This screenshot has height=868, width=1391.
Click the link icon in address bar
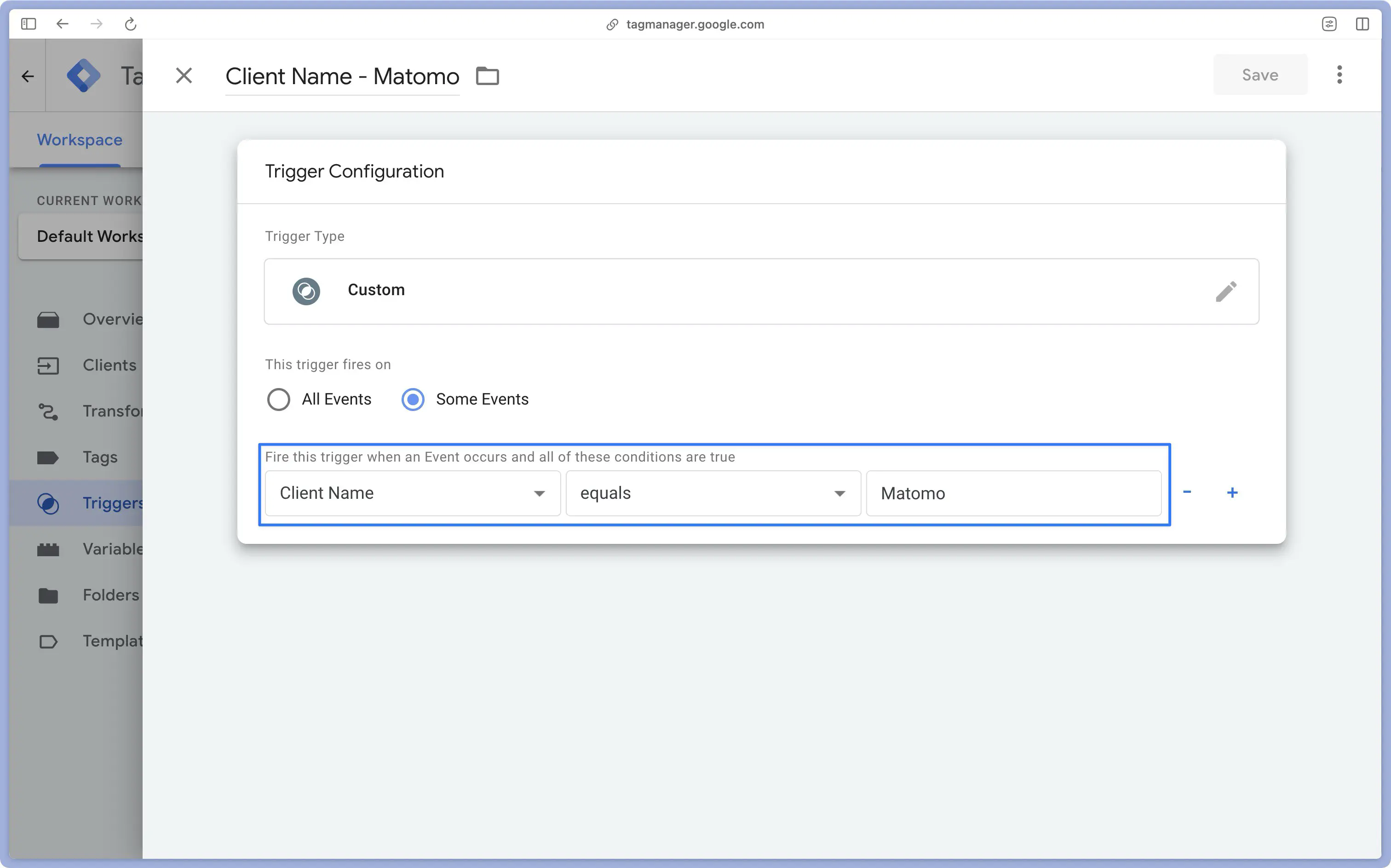[x=612, y=24]
